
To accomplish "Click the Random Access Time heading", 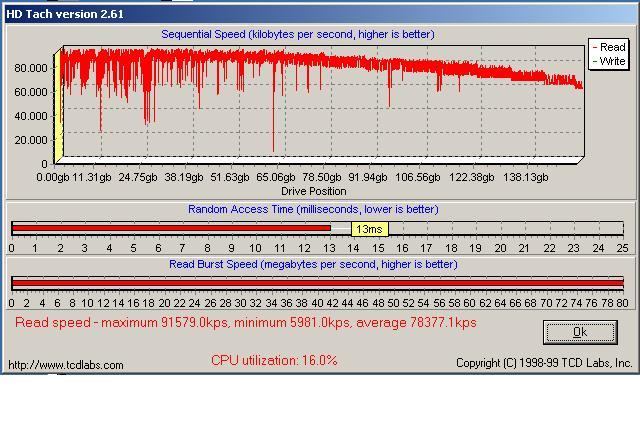I will pos(313,209).
